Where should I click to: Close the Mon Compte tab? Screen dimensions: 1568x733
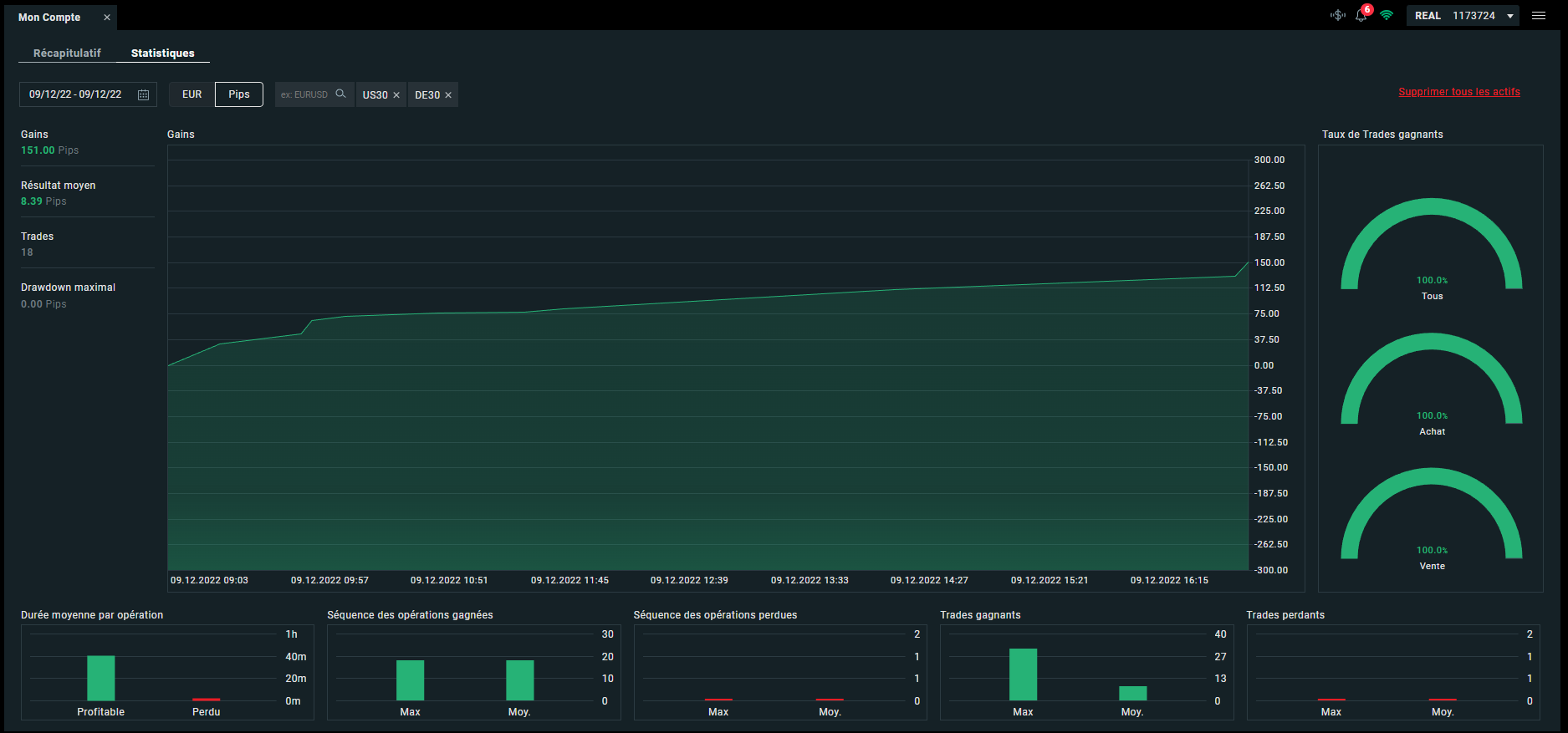(x=107, y=18)
